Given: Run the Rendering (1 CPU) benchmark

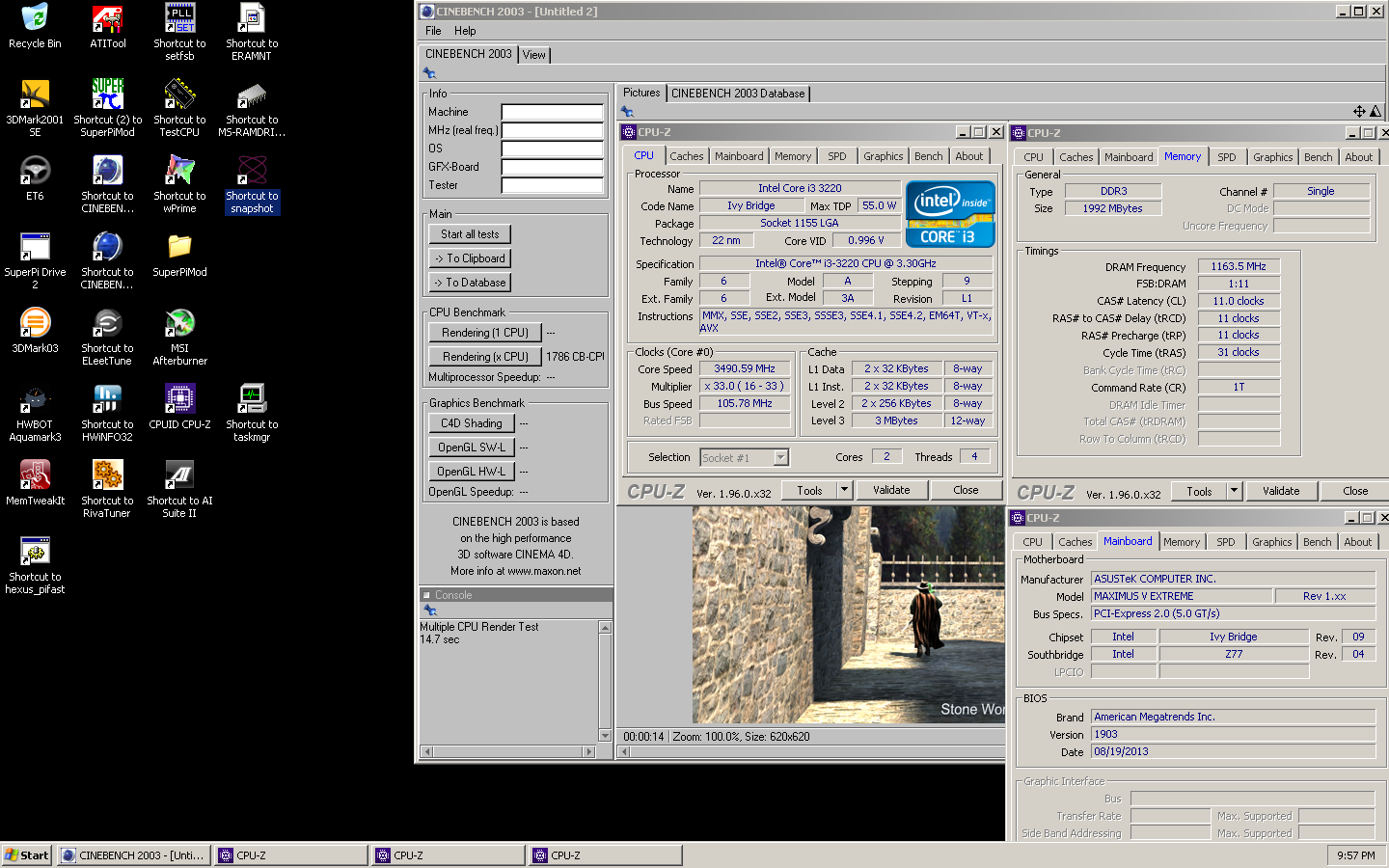Looking at the screenshot, I should pyautogui.click(x=485, y=333).
